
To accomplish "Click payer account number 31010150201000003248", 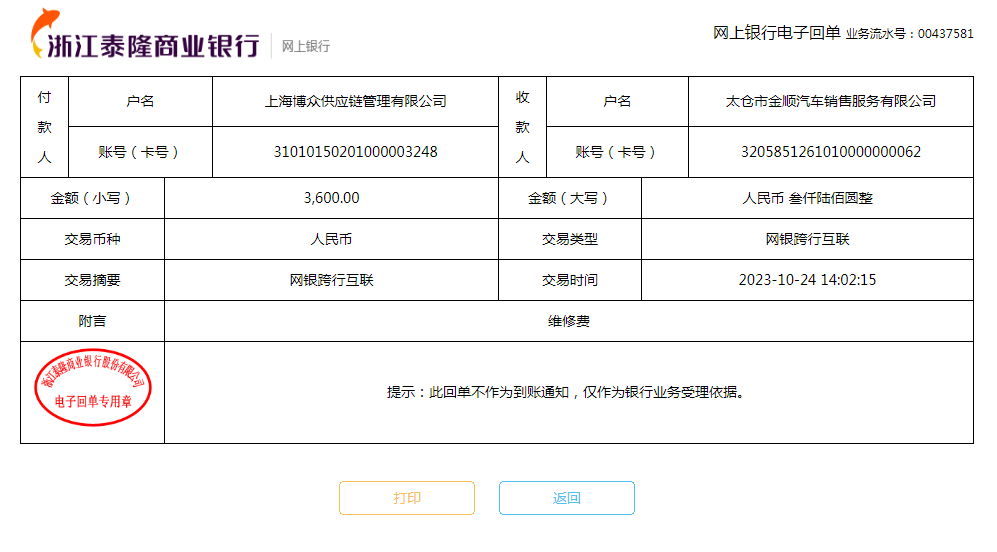I will click(x=355, y=152).
